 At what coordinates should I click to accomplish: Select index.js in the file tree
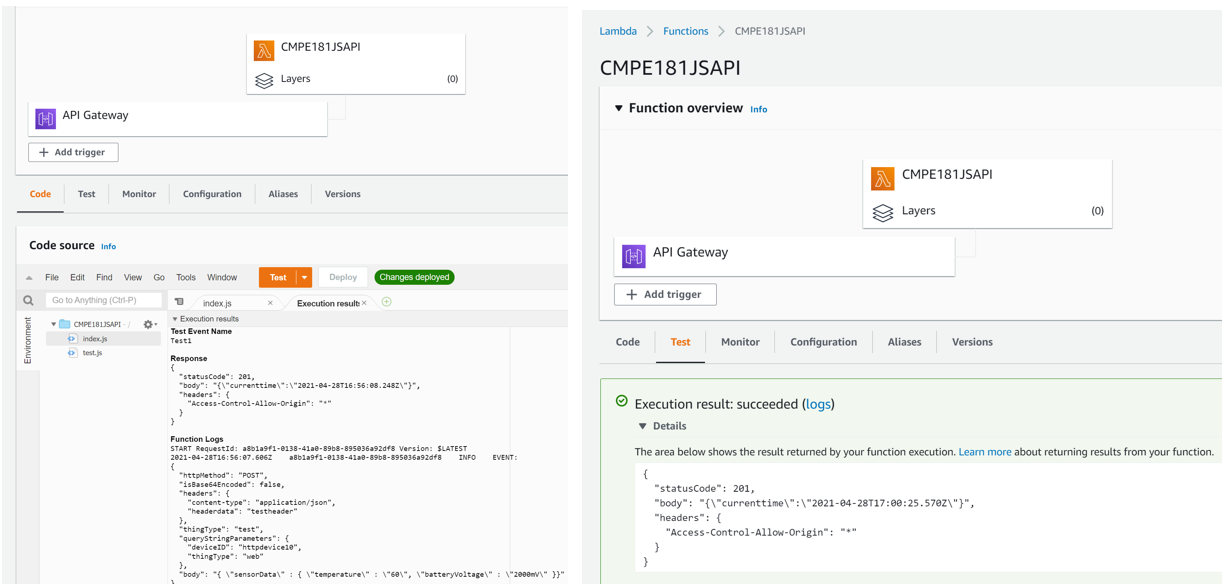pyautogui.click(x=95, y=339)
